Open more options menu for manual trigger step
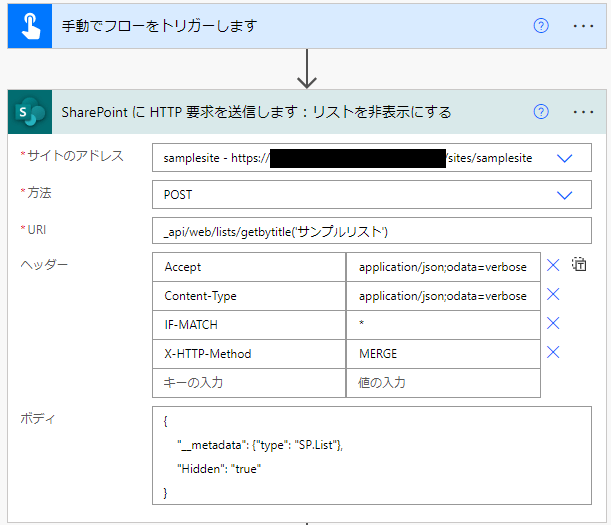 point(583,26)
